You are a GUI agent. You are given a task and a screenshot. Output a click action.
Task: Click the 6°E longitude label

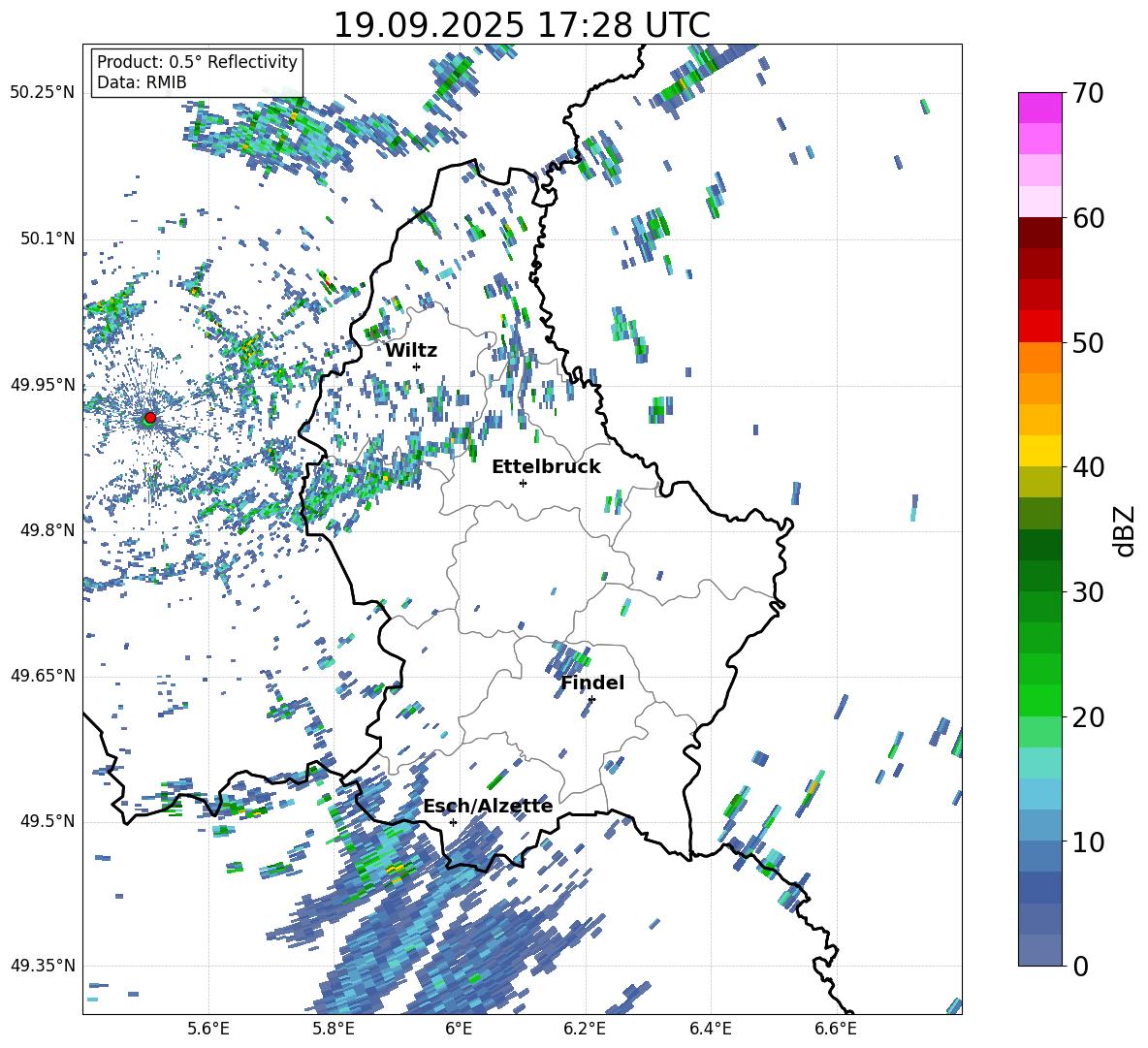click(x=459, y=1029)
